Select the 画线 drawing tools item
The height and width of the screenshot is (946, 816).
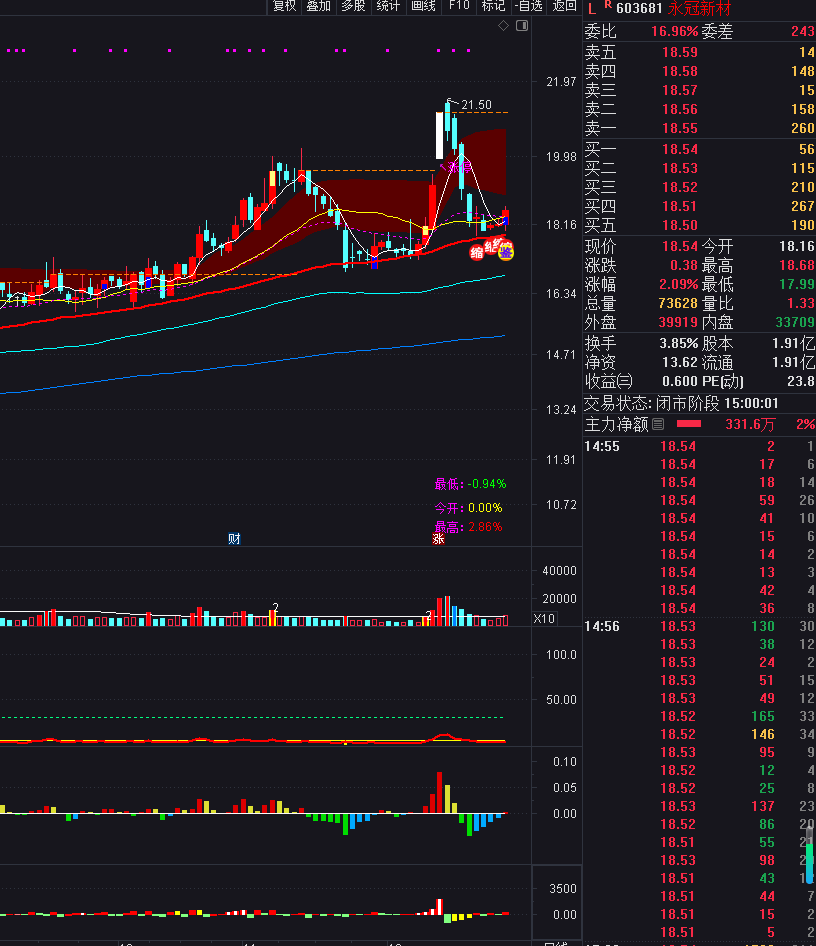424,6
